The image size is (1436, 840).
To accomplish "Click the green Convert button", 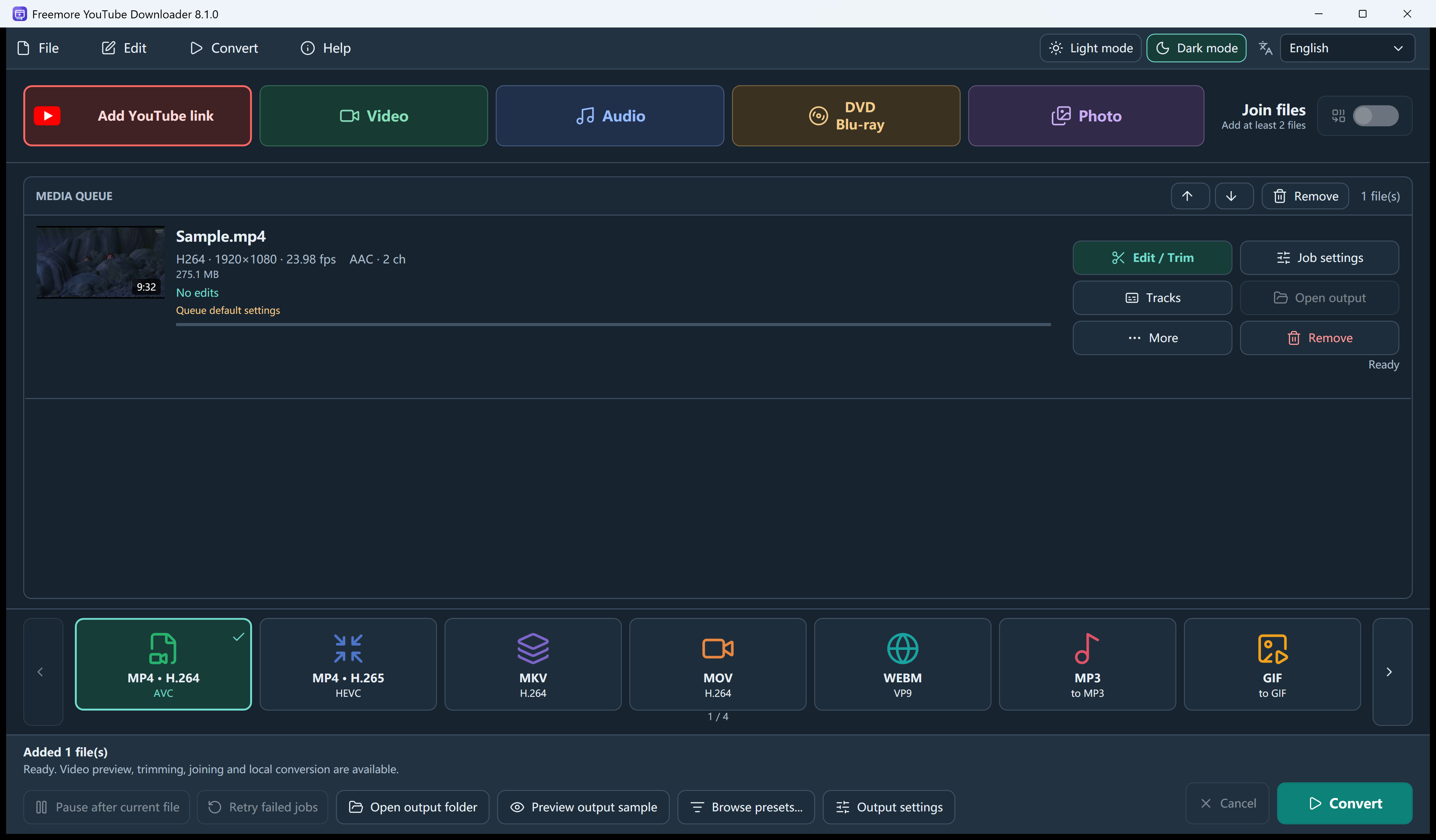I will pos(1344,803).
